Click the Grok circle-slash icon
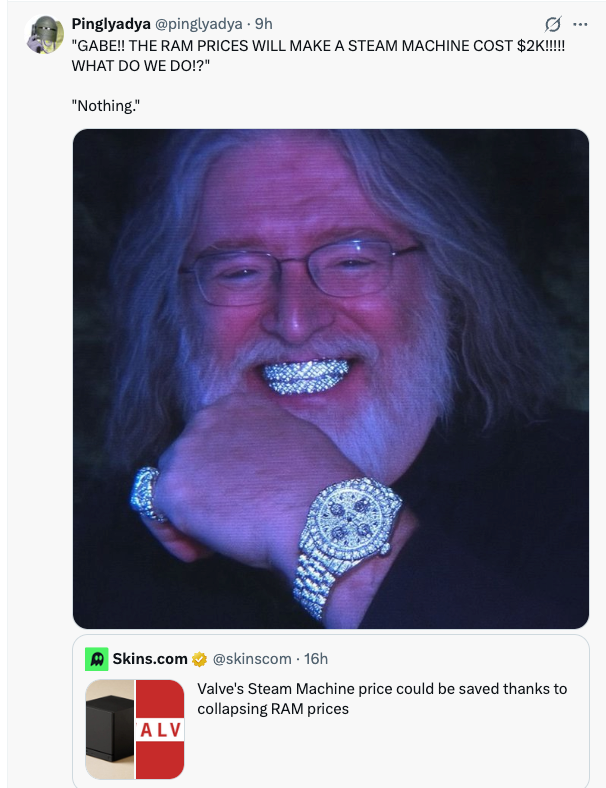The image size is (606, 788). pyautogui.click(x=551, y=23)
